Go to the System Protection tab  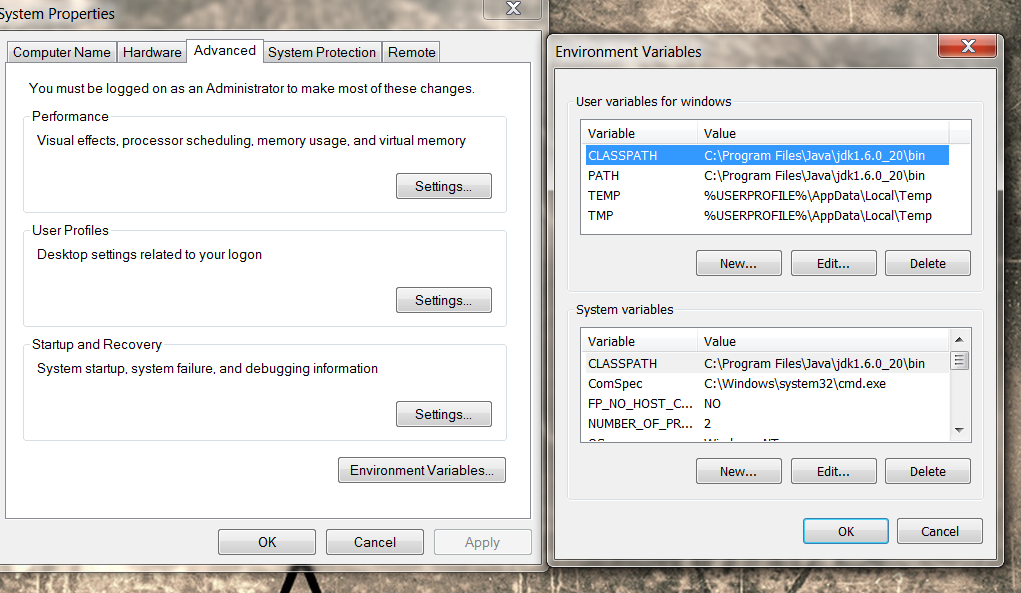point(322,52)
